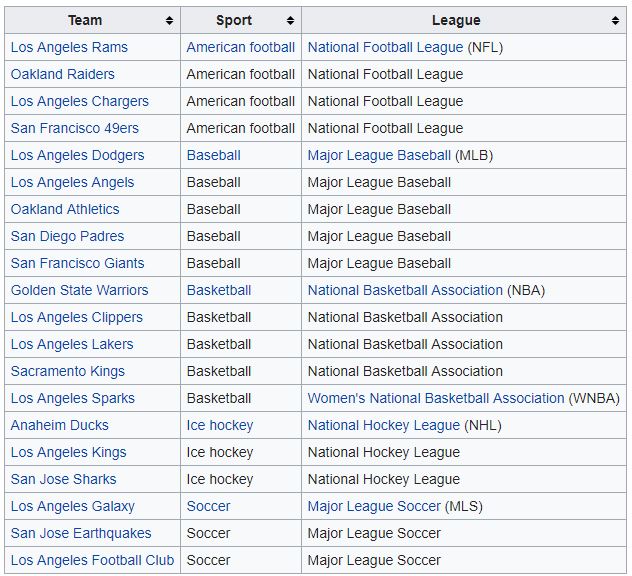This screenshot has height=576, width=632.
Task: Open the Los Angeles Galaxy link
Action: click(73, 506)
